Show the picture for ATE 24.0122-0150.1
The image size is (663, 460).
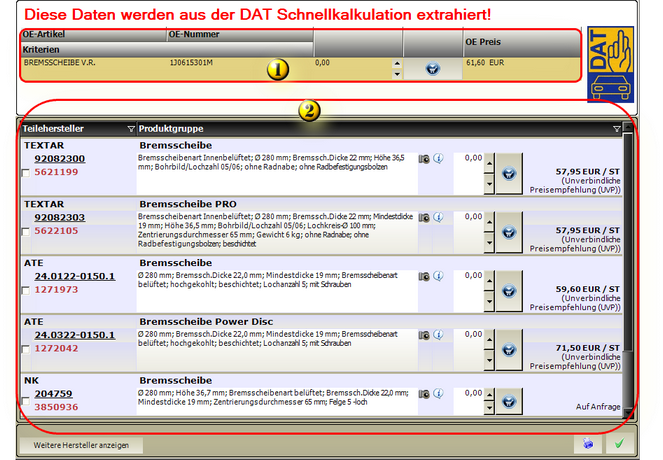(424, 277)
